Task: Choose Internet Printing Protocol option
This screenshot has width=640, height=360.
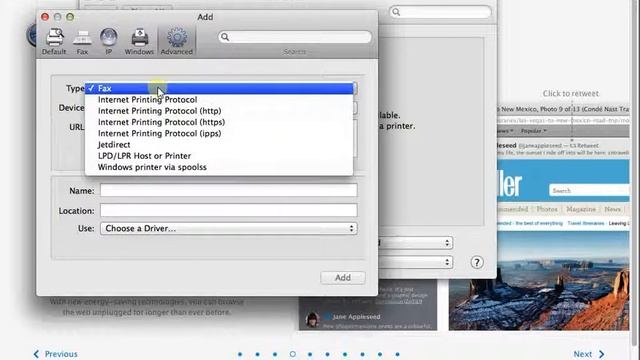Action: (219, 100)
